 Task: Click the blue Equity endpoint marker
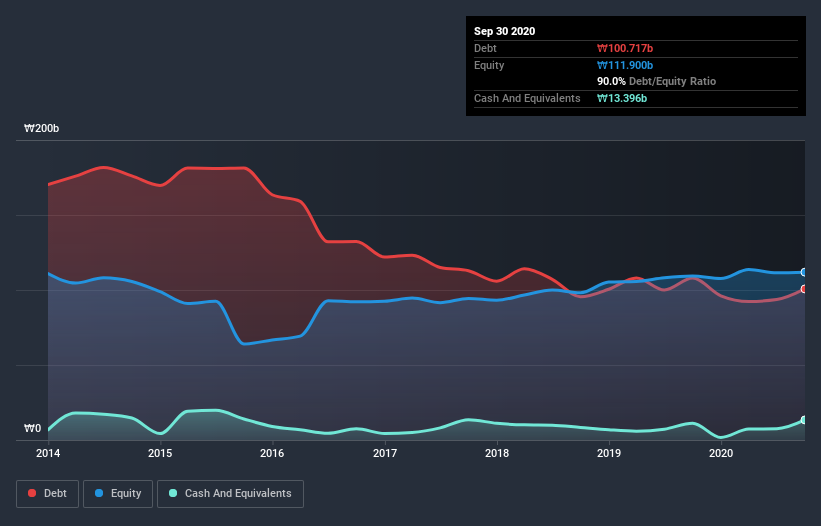click(804, 272)
